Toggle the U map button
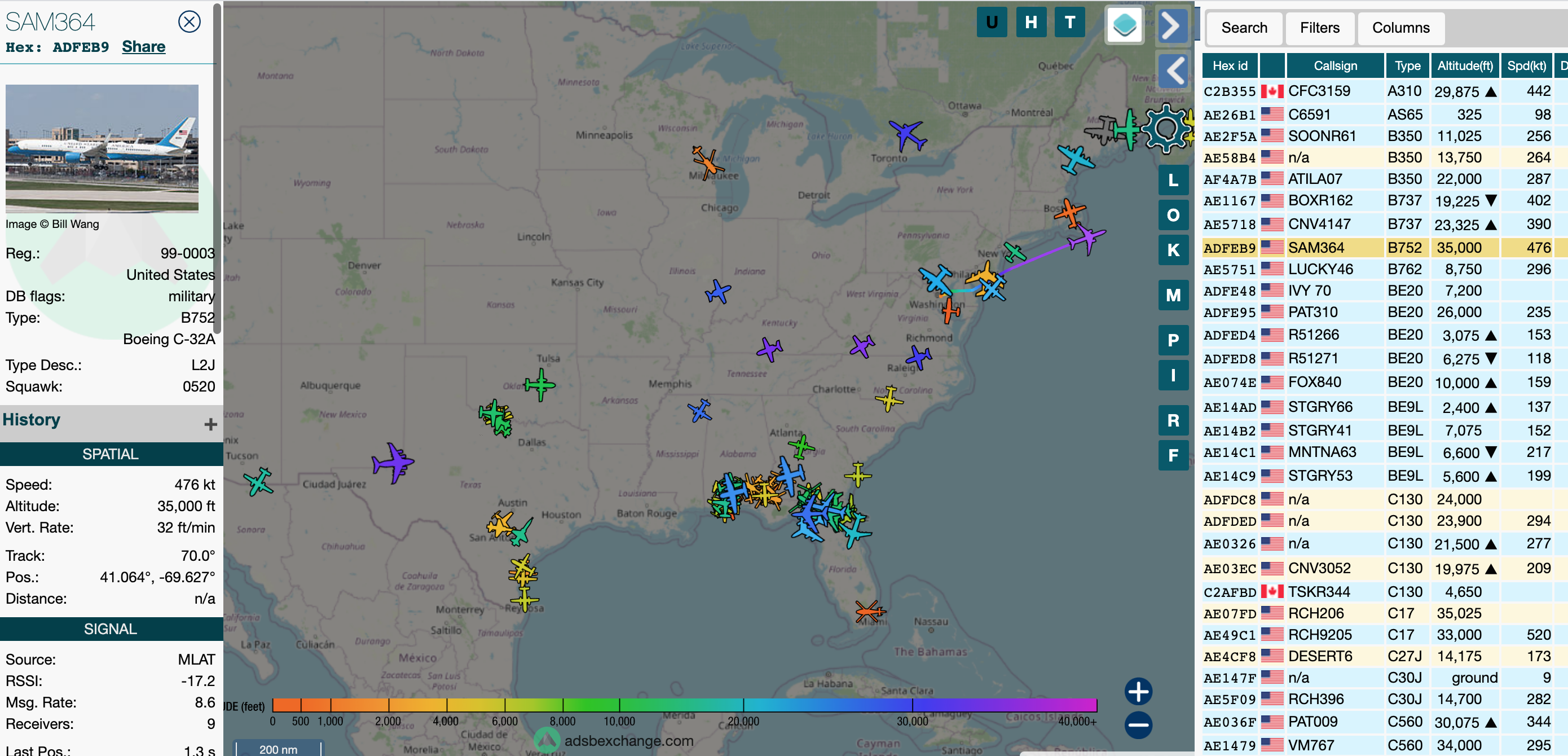Viewport: 1568px width, 756px height. click(x=992, y=23)
